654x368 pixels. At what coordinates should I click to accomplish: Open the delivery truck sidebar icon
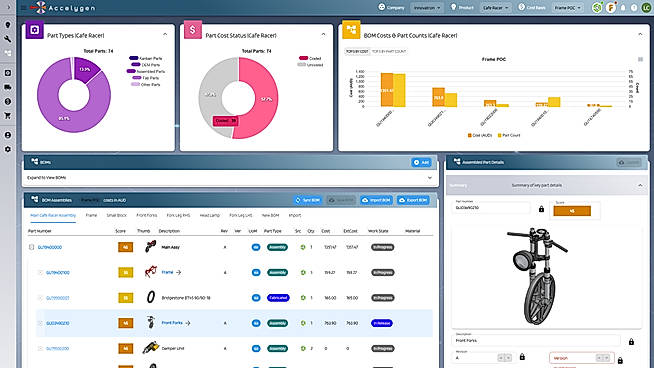pyautogui.click(x=8, y=87)
